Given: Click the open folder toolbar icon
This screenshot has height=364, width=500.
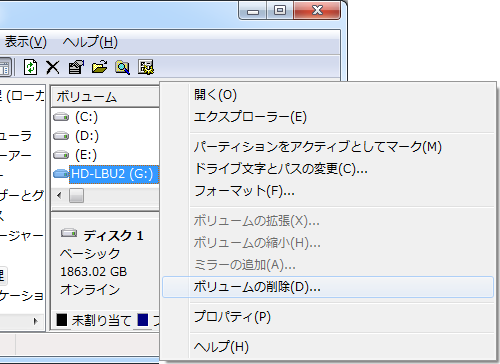Looking at the screenshot, I should point(99,67).
